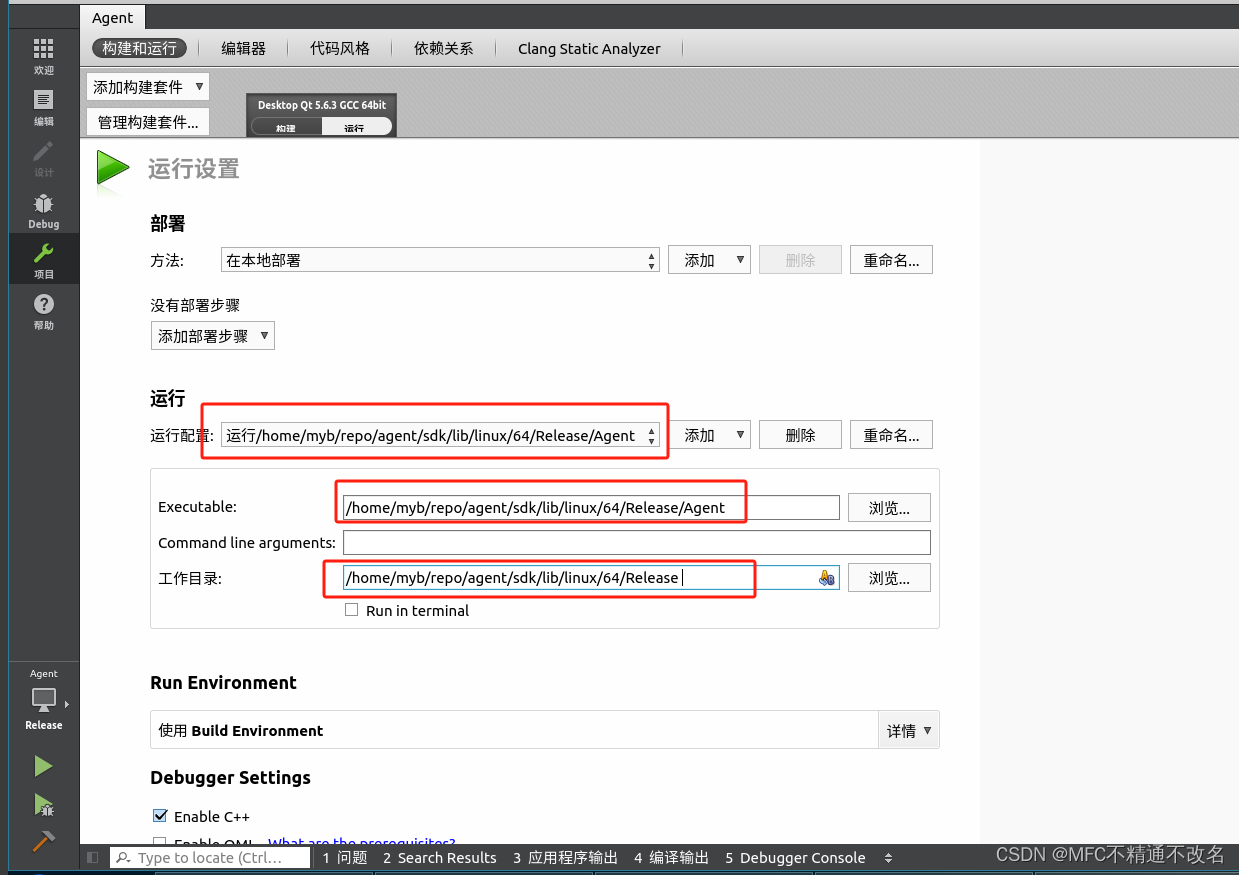This screenshot has width=1239, height=875.
Task: Uncheck the 'Enable C++' debugger setting
Action: pos(160,816)
